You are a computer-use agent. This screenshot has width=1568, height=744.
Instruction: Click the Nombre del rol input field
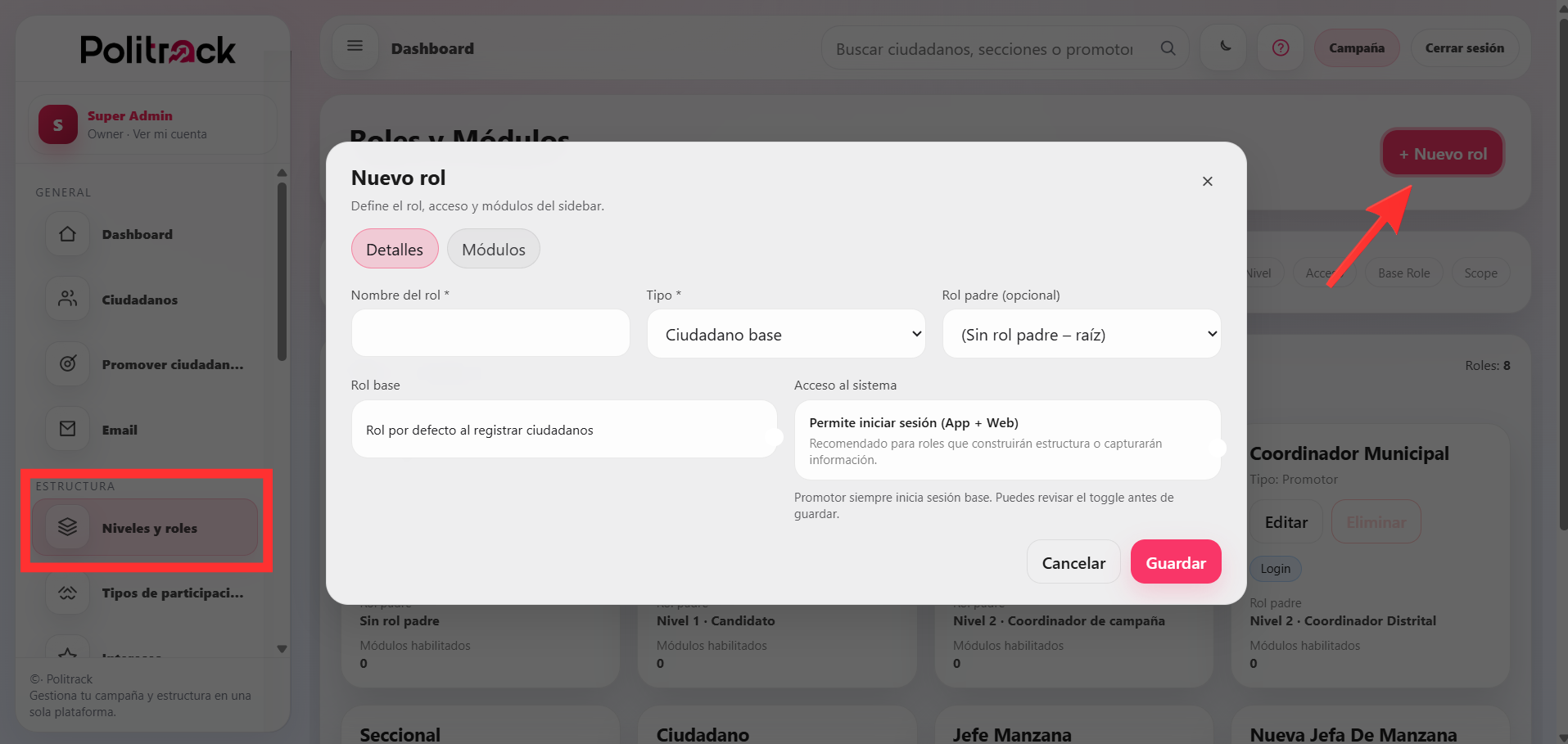[x=490, y=332]
